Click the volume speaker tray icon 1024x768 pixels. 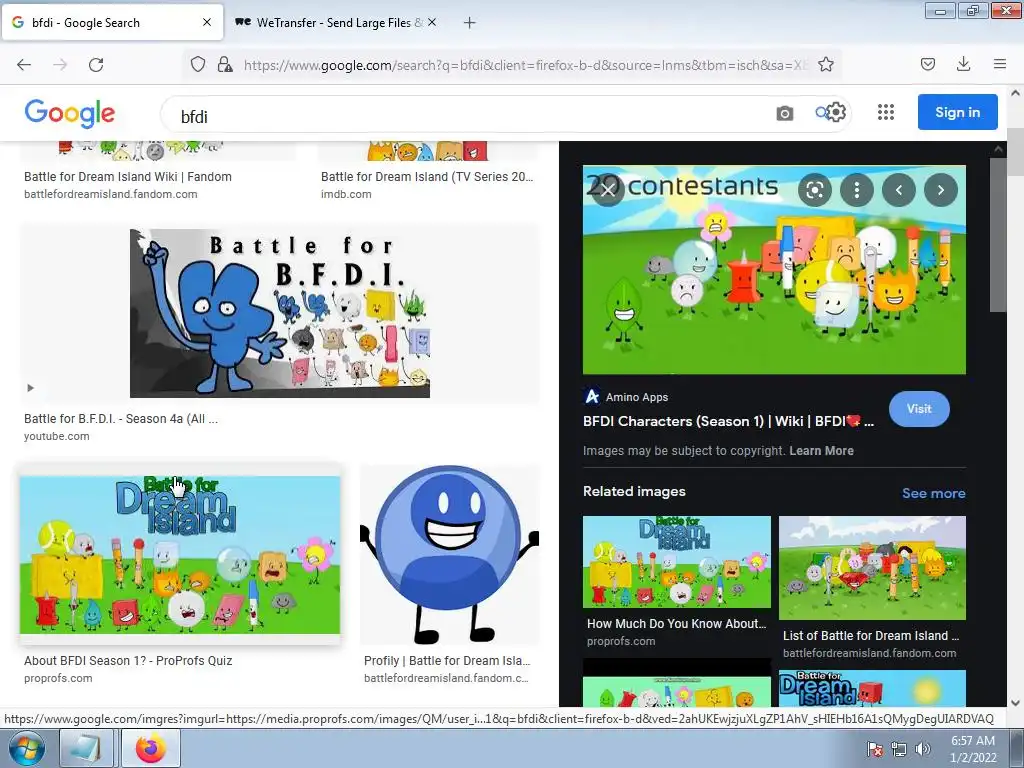(923, 749)
